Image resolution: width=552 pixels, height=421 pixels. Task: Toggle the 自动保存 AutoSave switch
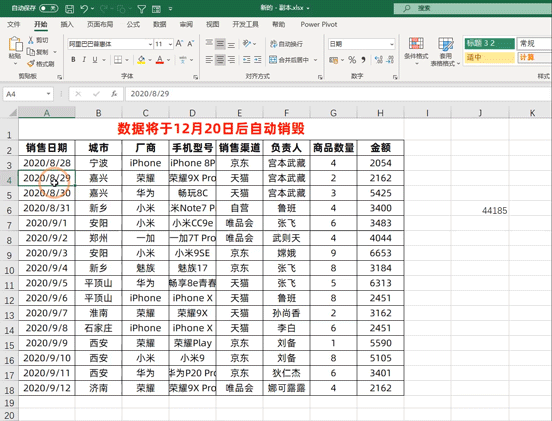(x=48, y=8)
